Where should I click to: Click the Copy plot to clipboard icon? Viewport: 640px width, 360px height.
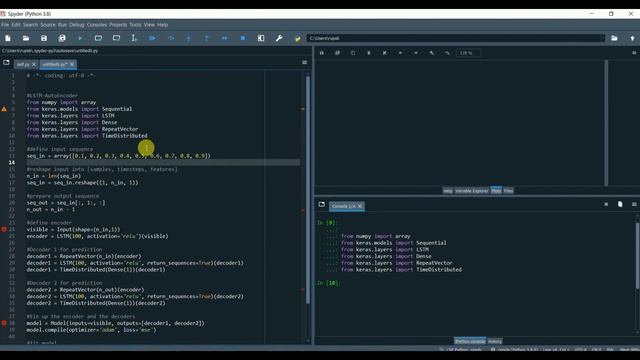click(353, 53)
